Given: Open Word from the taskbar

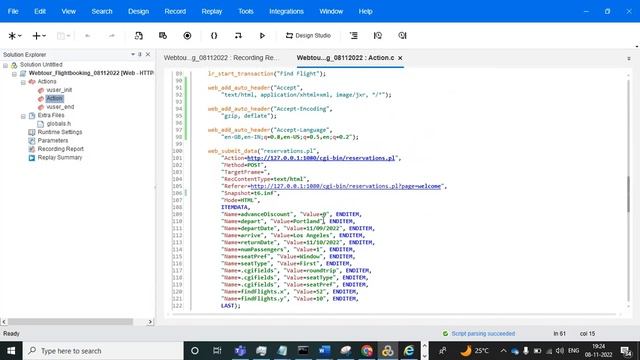Looking at the screenshot, I should pos(324,351).
